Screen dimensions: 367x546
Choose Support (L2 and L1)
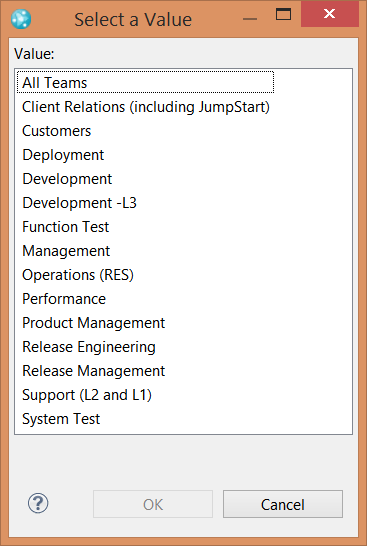[87, 395]
